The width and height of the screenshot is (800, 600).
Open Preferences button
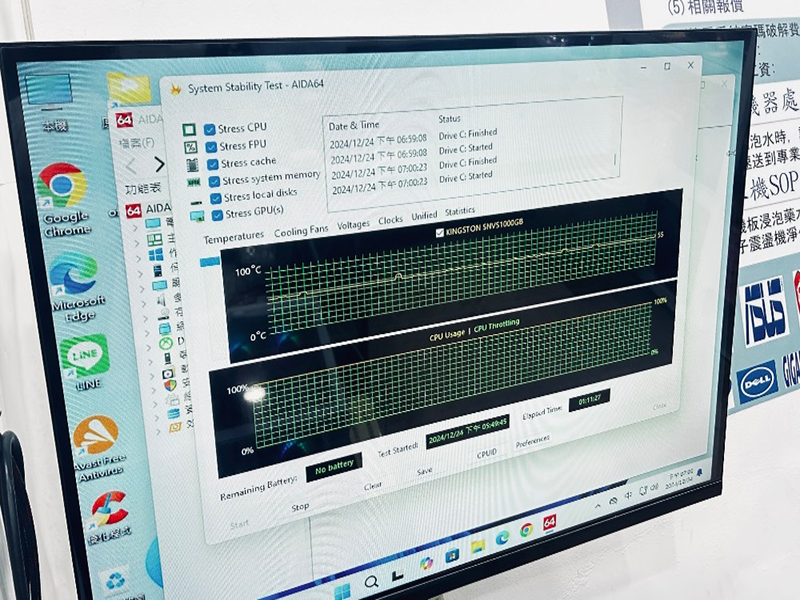[532, 441]
